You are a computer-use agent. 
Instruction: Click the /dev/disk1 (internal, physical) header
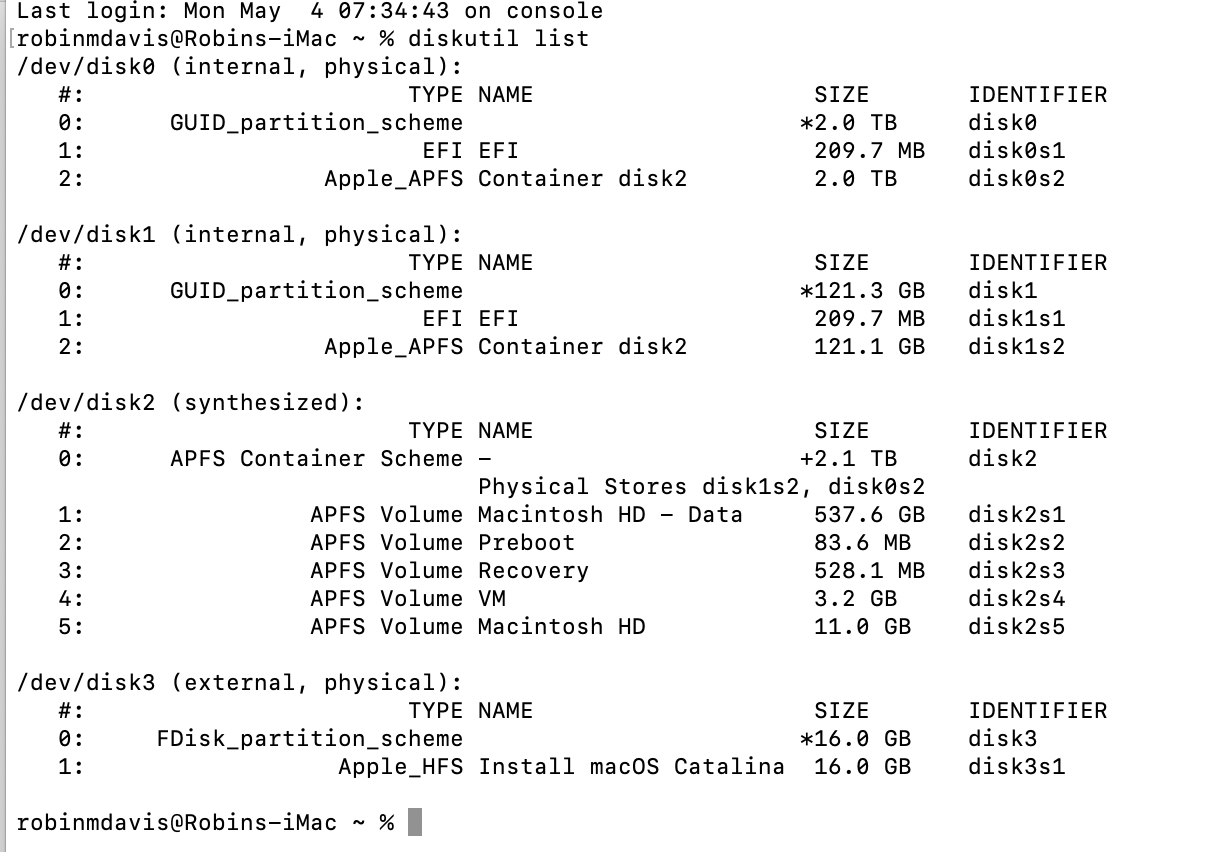[x=241, y=235]
